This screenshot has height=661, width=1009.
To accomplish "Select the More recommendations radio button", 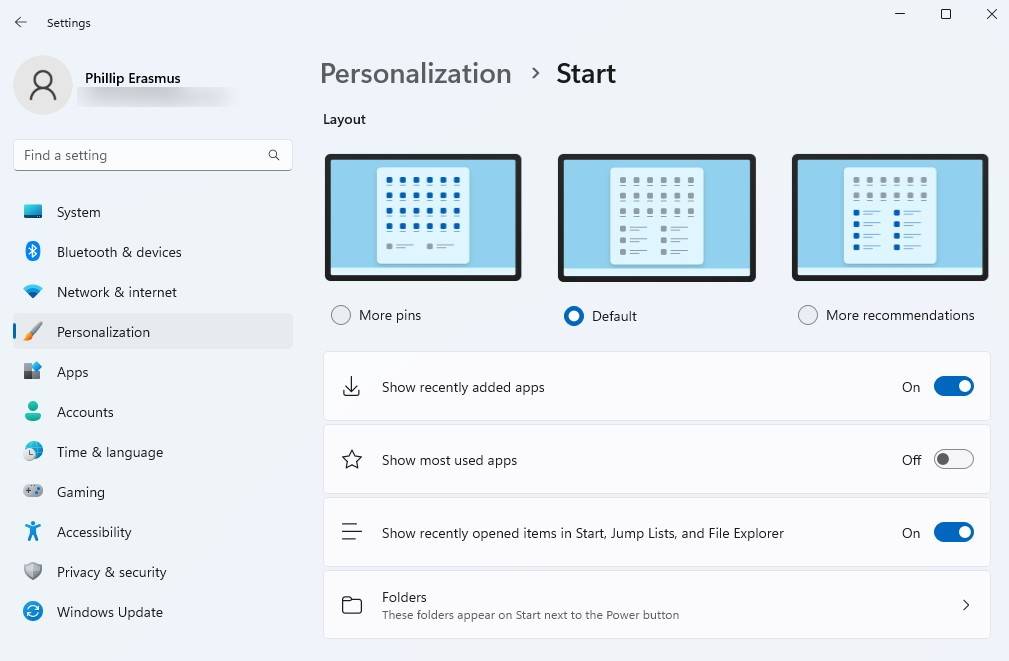I will tap(808, 315).
